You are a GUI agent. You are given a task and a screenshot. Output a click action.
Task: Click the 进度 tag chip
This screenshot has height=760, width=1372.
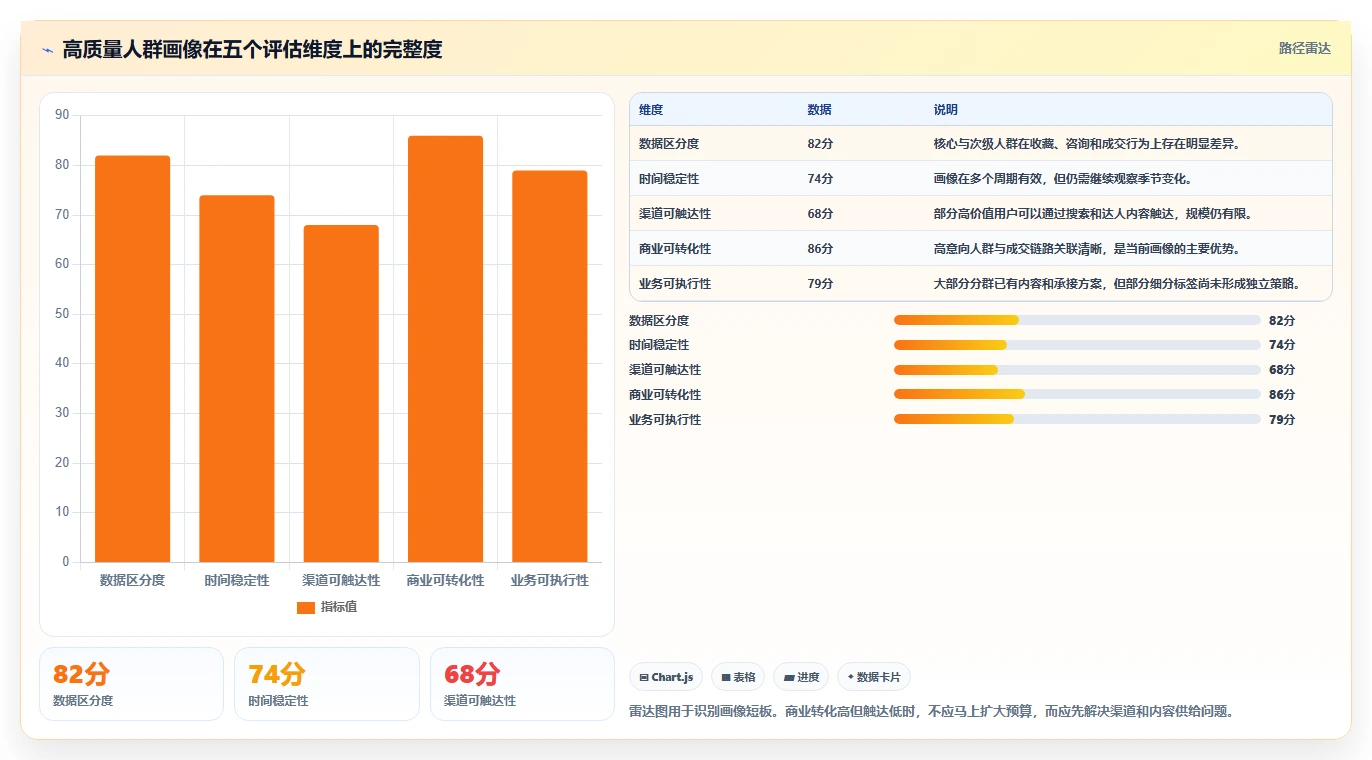pyautogui.click(x=801, y=677)
